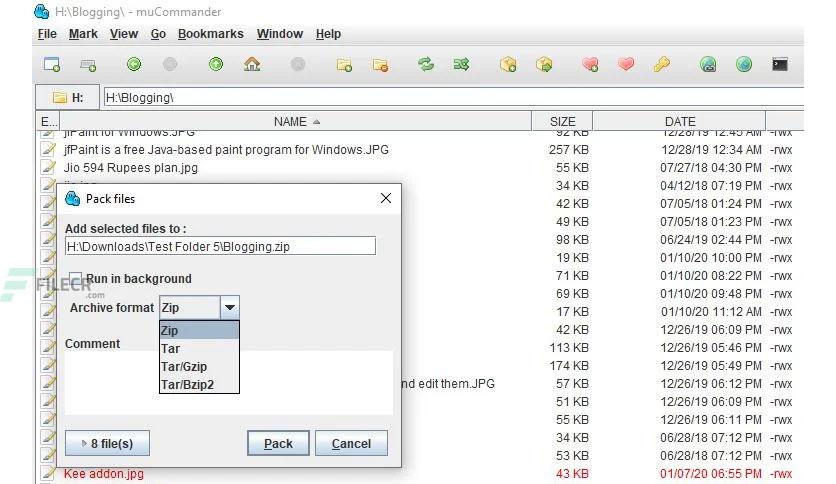Screen dimensions: 836x484
Task: Click the date 04/12/18 07:19 PM
Action: [711, 186]
